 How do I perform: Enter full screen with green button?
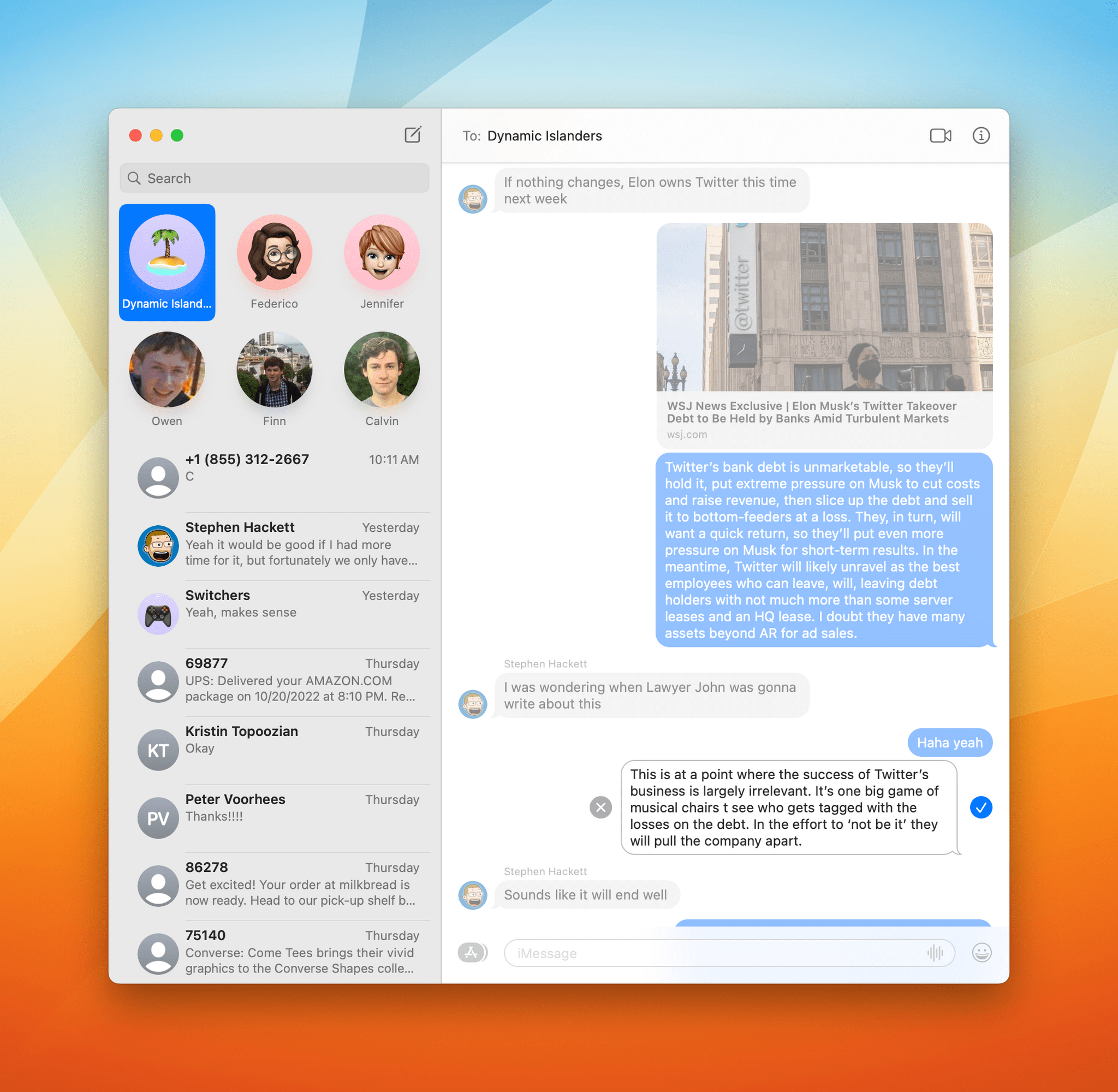177,135
